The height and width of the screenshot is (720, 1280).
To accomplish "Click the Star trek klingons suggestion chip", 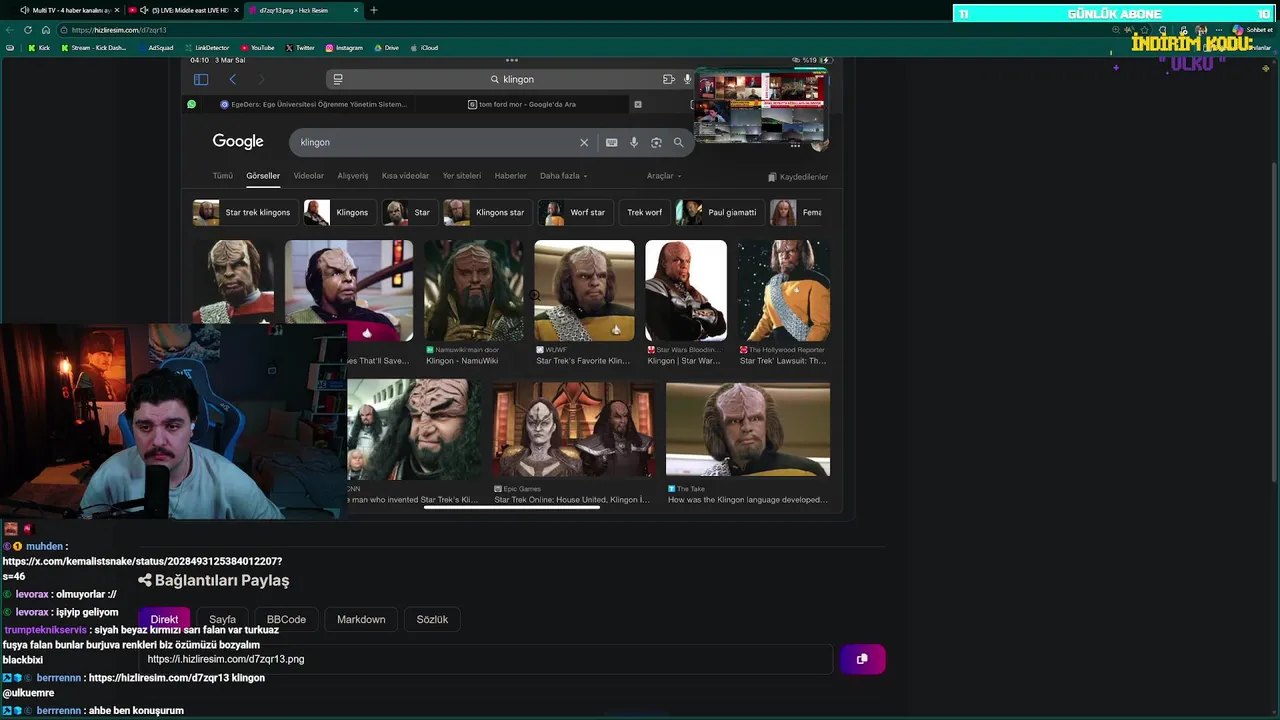I will tap(245, 212).
